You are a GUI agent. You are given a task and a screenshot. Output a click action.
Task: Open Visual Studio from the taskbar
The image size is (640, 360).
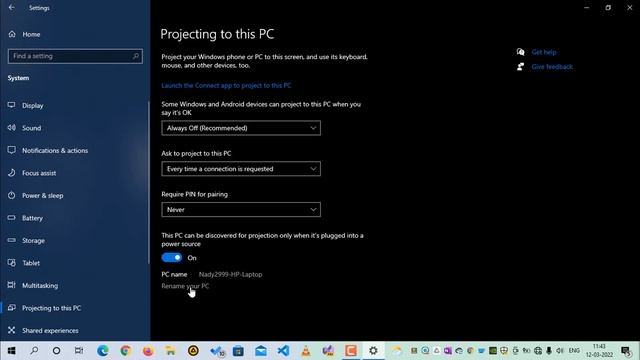coord(328,351)
